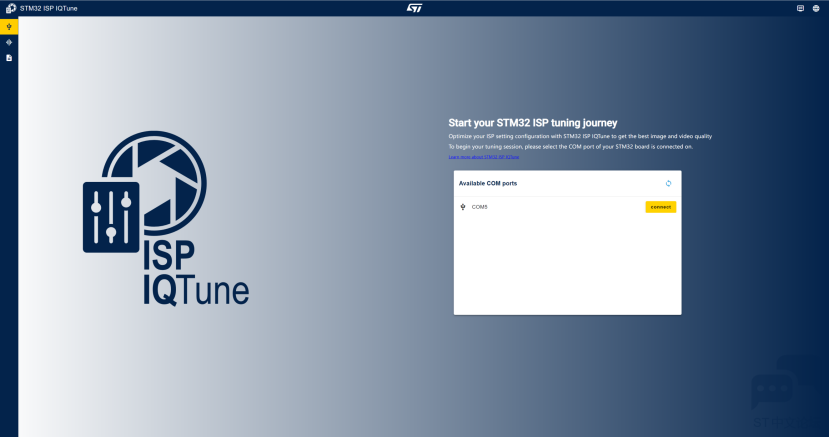Click the STM32 ISP IQTune app logo icon
The height and width of the screenshot is (438, 830).
pos(11,8)
